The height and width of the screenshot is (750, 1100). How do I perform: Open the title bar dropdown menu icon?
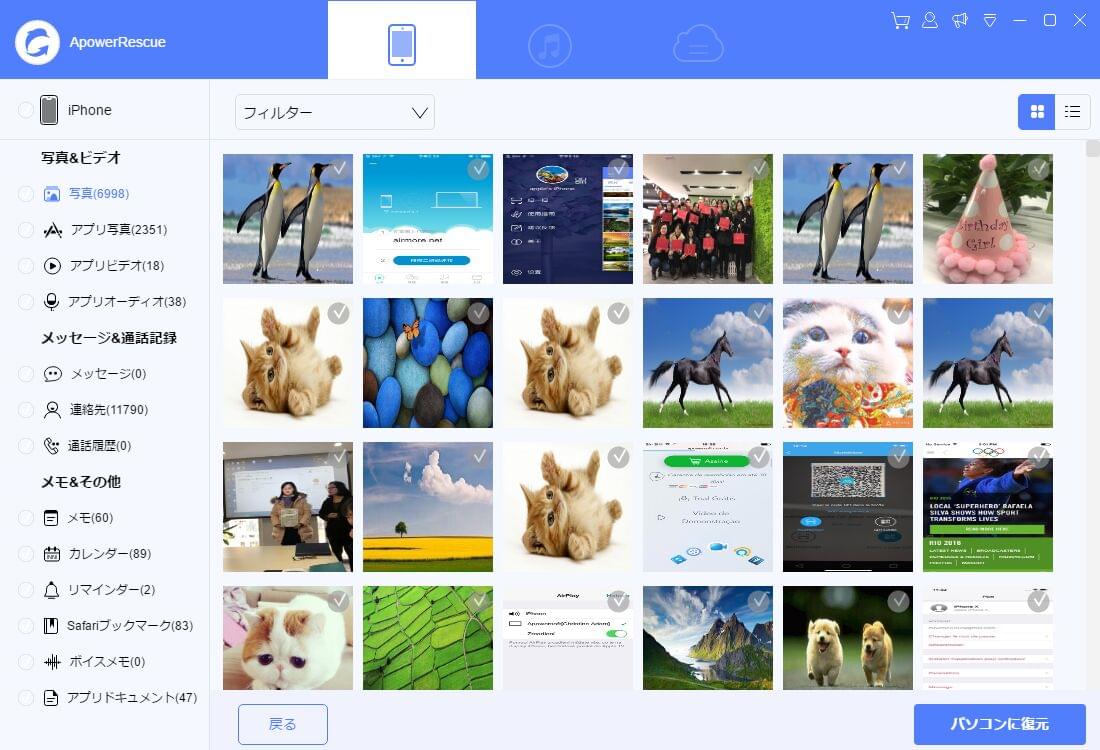990,21
